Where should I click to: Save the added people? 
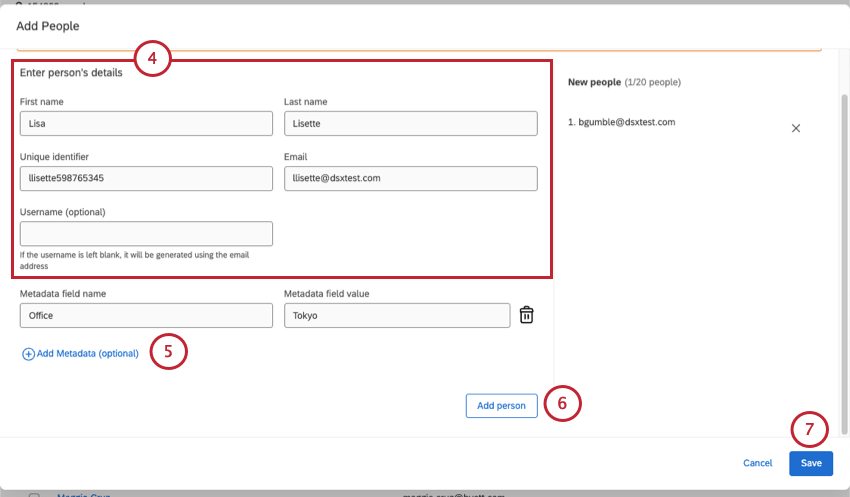(810, 463)
